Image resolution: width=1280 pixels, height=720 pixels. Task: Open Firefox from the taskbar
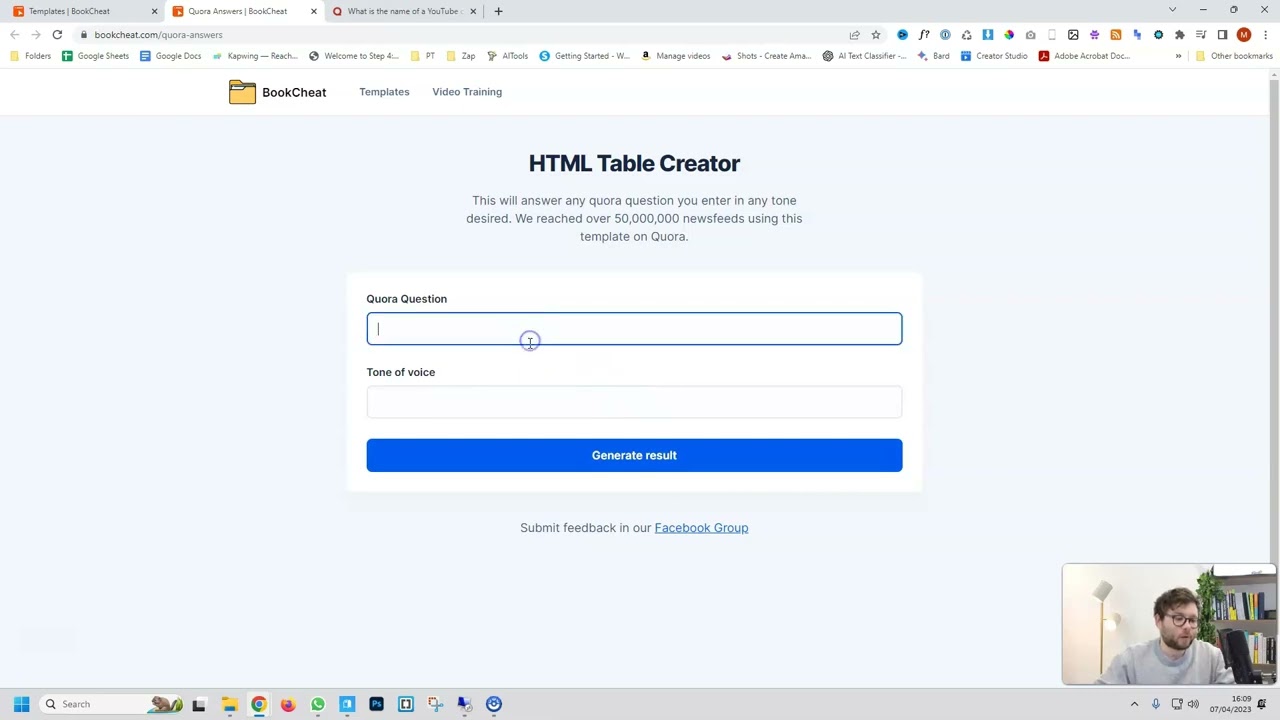(x=288, y=704)
